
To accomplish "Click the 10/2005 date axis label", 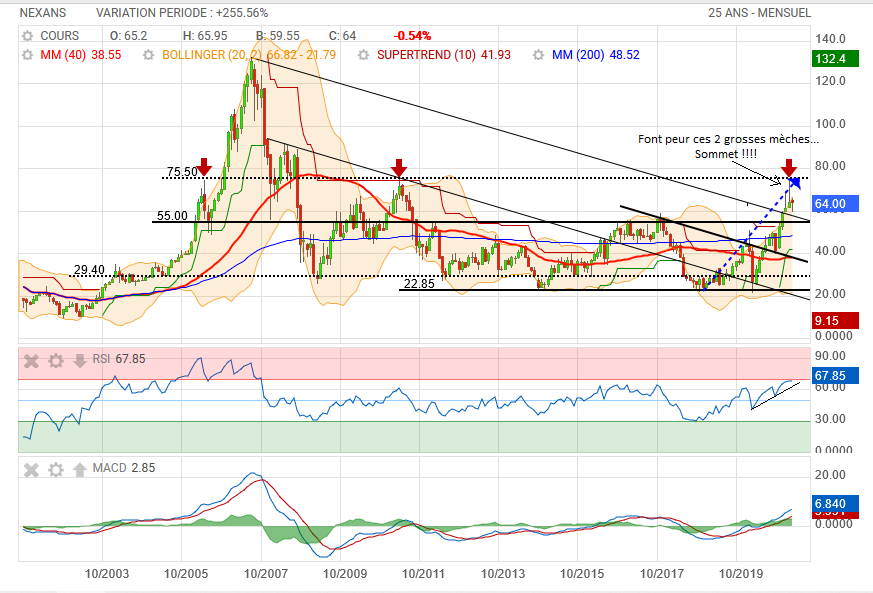I will (186, 574).
